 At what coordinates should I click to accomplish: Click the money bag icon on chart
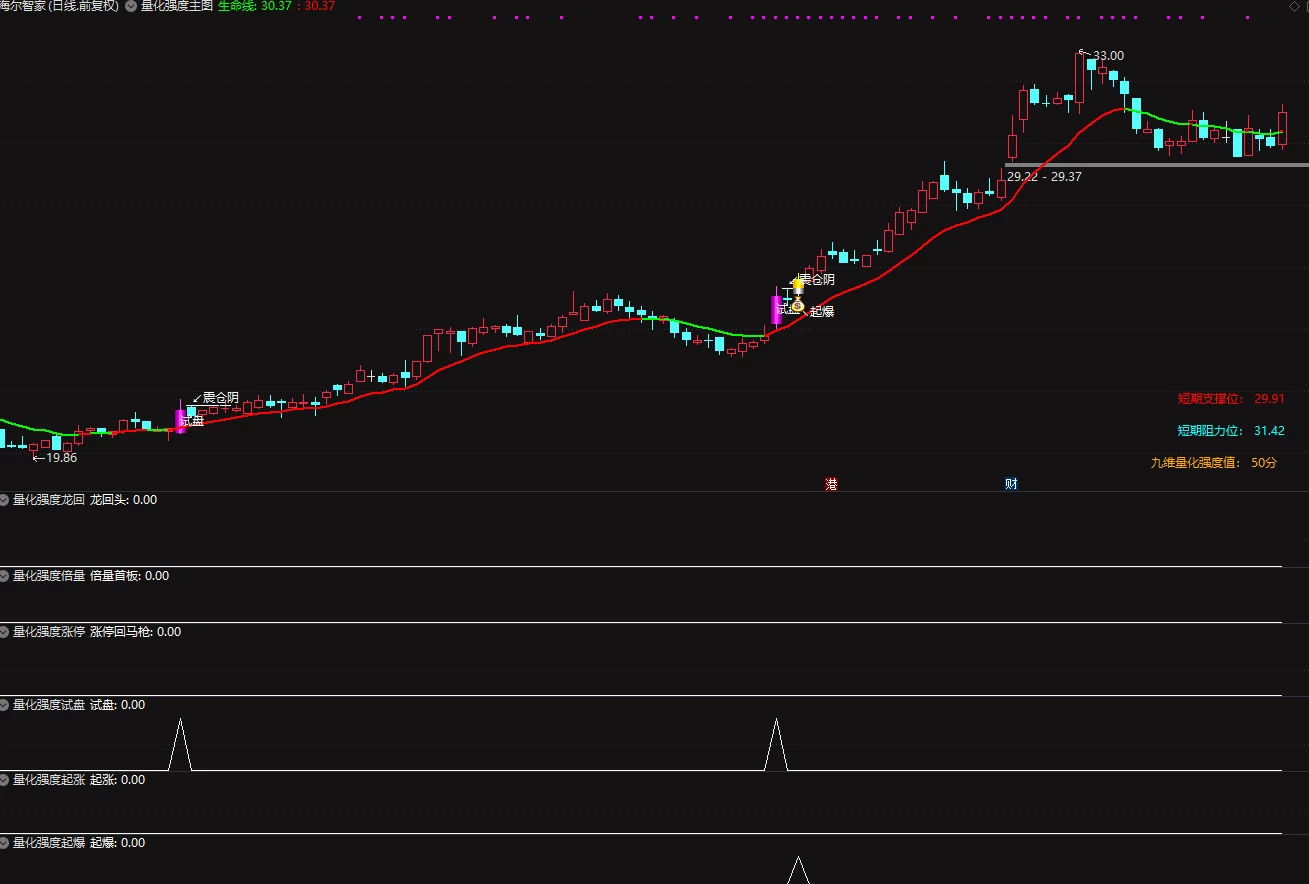[x=797, y=303]
